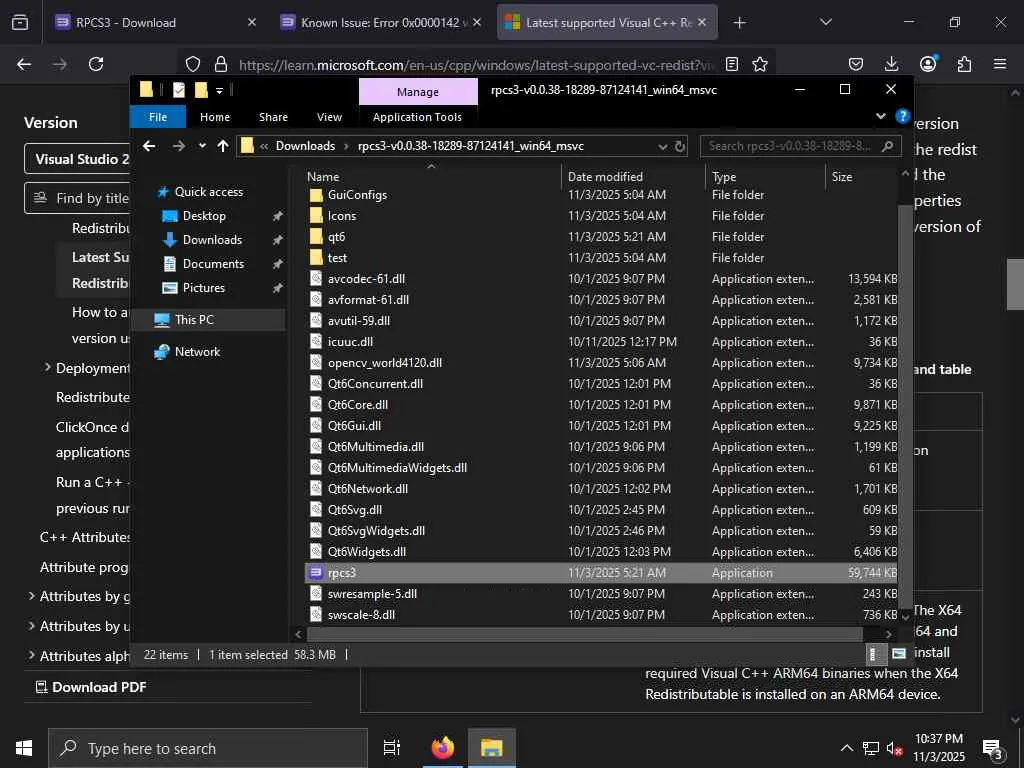Expand the Explorer ribbon chevron
This screenshot has width=1024, height=768.
click(880, 116)
